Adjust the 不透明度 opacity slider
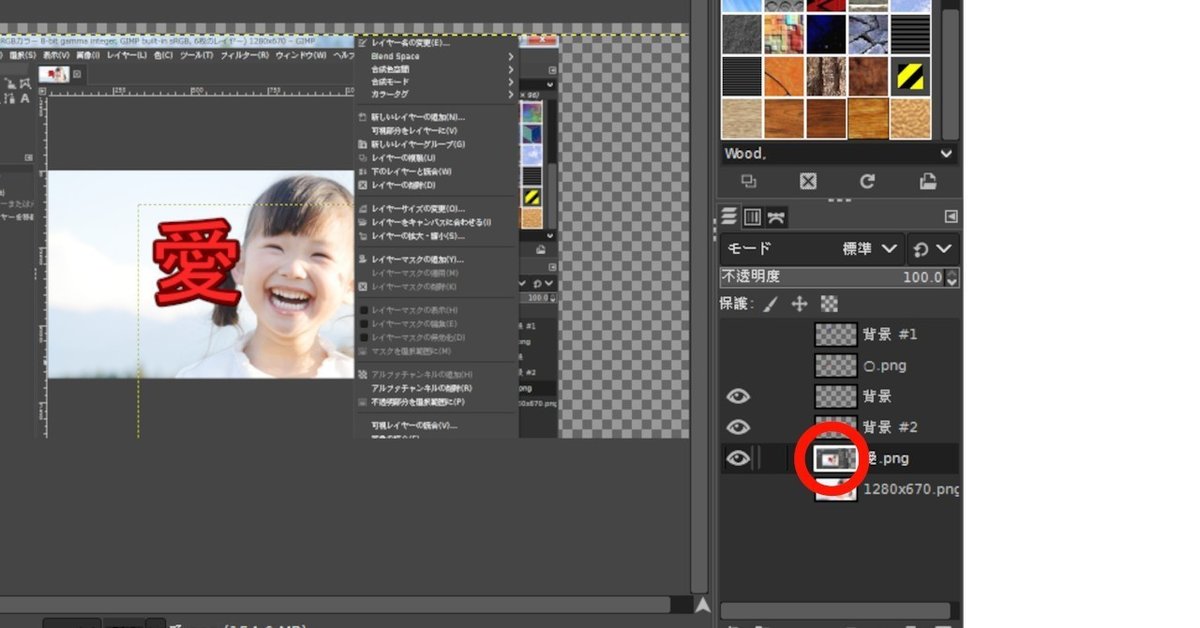Screen dimensions: 1200x628 (840, 277)
